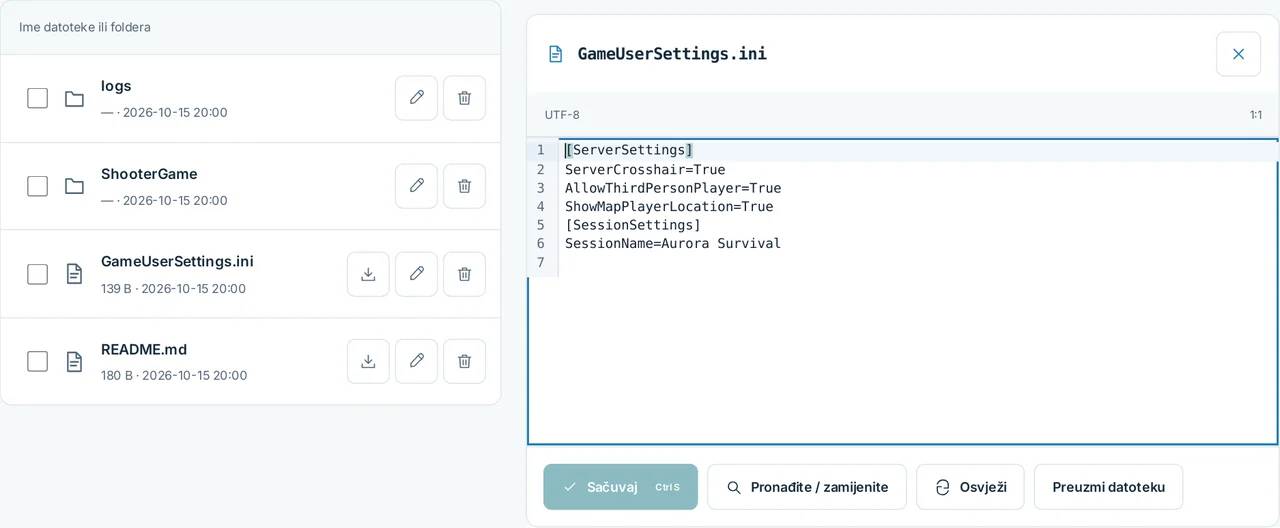Image resolution: width=1280 pixels, height=528 pixels.
Task: Click the pencil icon for ShooterGame folder
Action: click(416, 186)
